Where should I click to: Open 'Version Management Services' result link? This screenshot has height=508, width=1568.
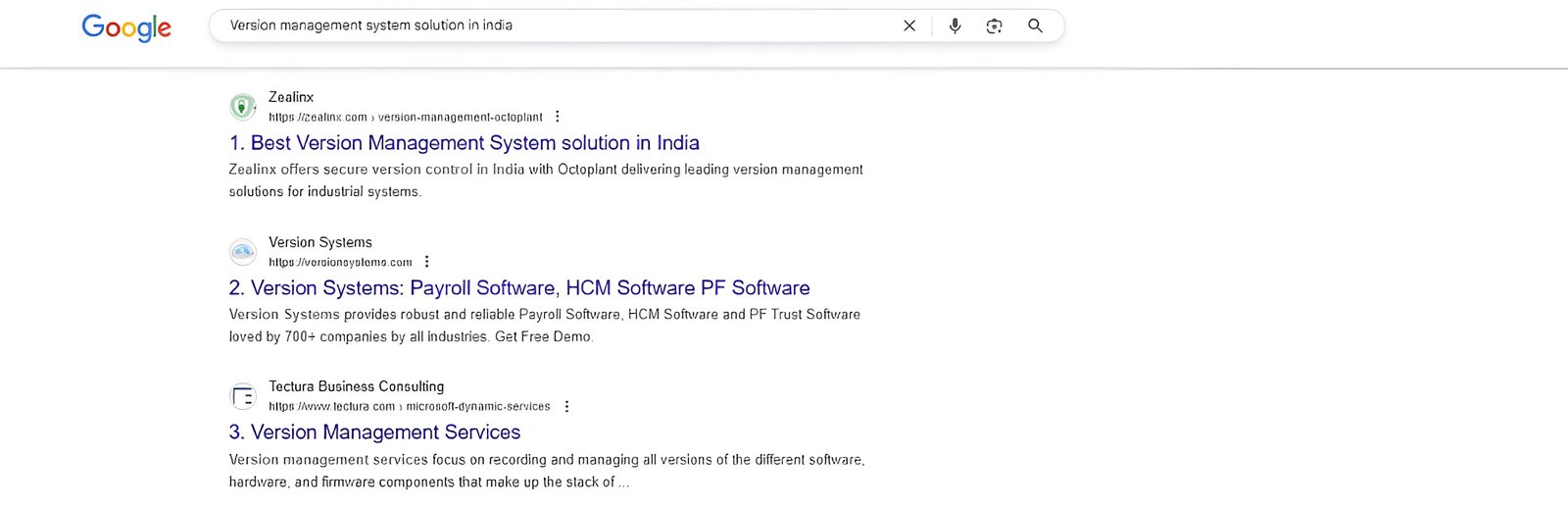pos(374,432)
